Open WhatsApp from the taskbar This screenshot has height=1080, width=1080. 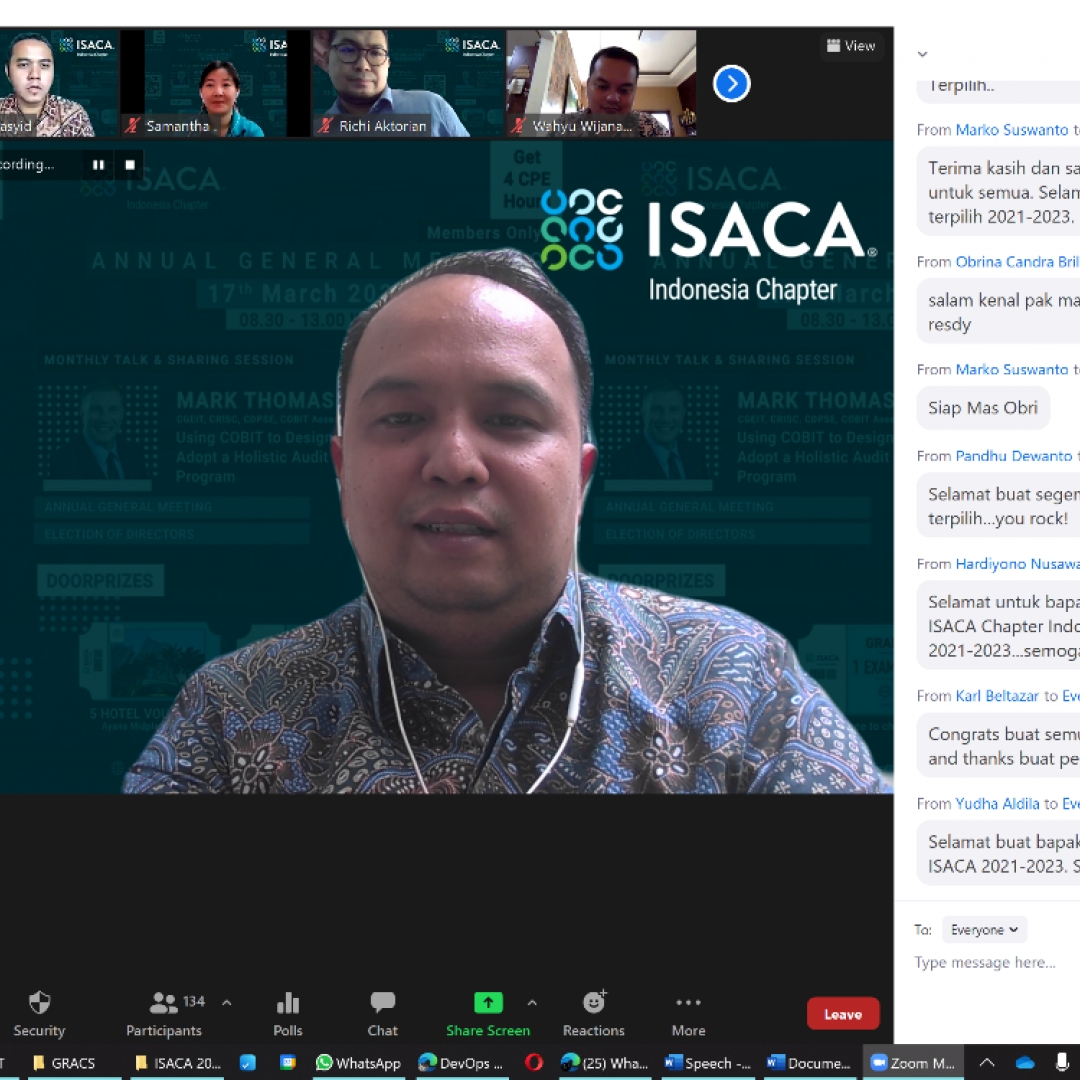[358, 1063]
